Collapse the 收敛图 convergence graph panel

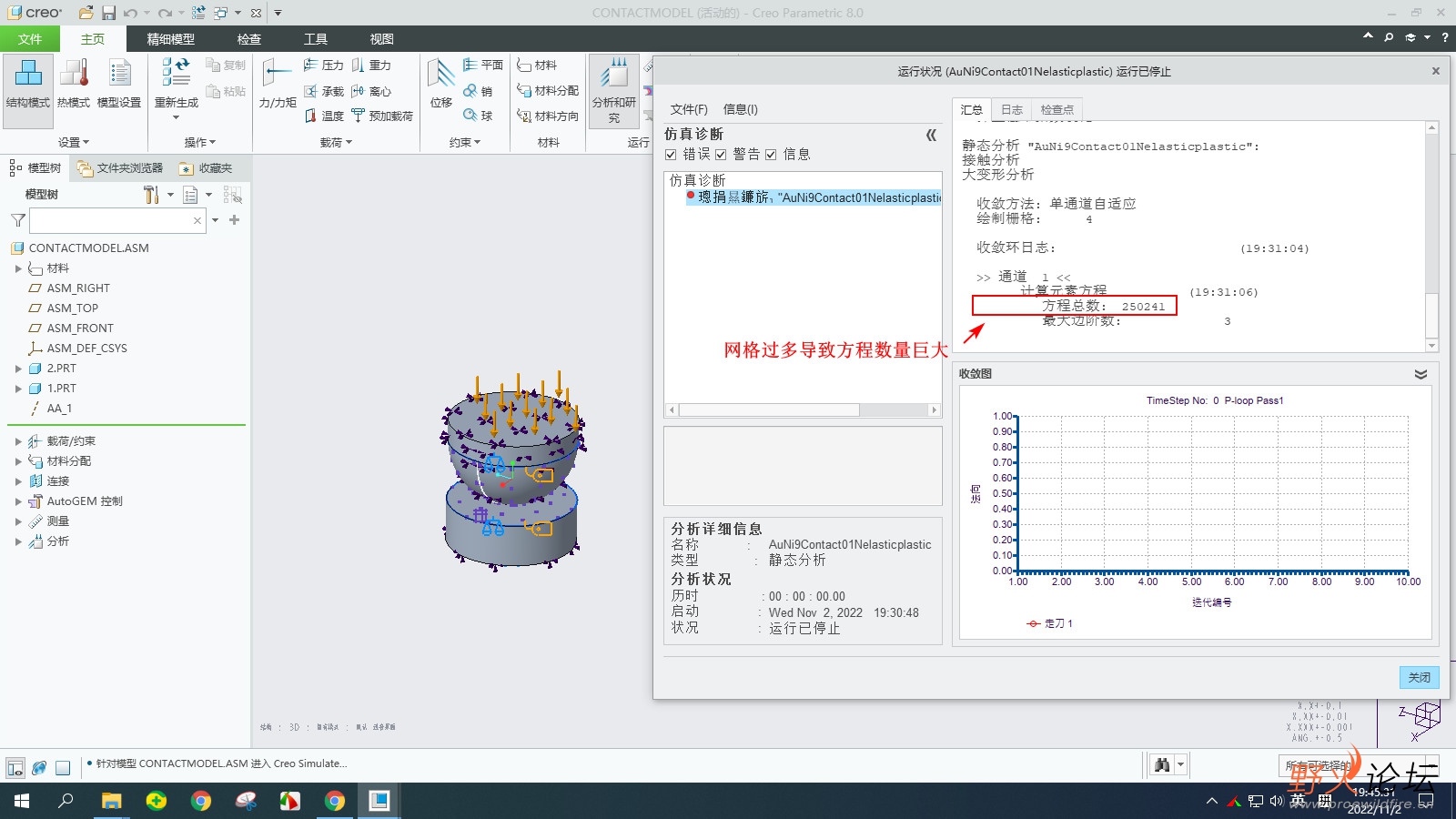pos(1421,374)
